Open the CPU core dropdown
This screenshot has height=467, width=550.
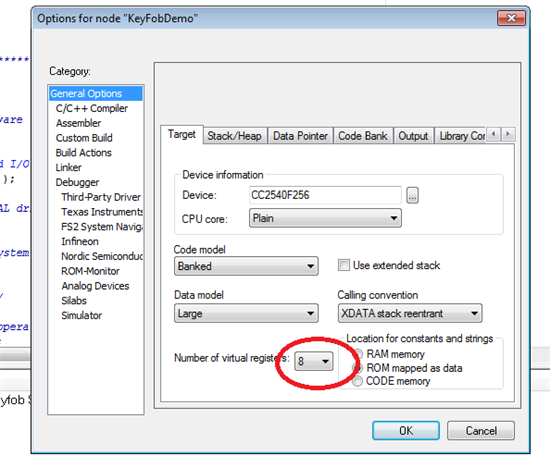coord(325,218)
